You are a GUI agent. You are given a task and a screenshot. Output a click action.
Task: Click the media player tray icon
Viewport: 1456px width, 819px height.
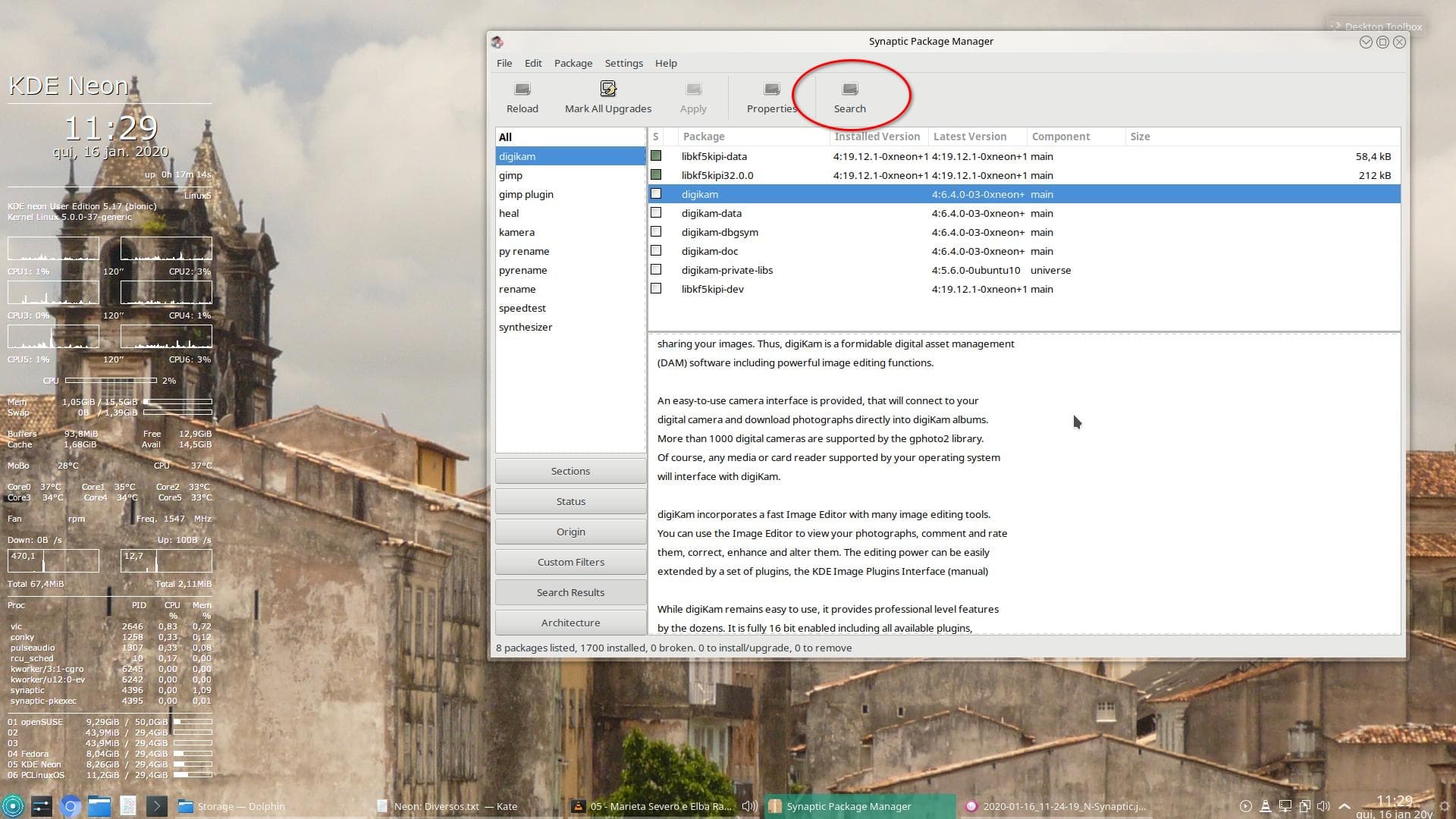click(1245, 806)
